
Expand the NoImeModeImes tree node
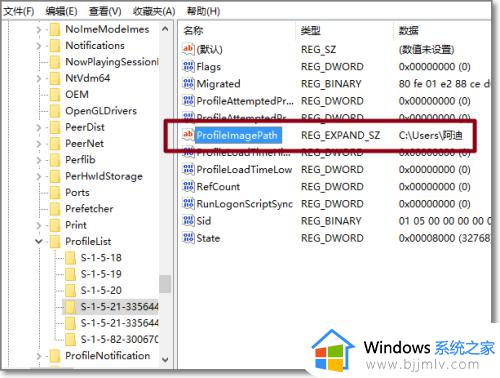tap(39, 30)
